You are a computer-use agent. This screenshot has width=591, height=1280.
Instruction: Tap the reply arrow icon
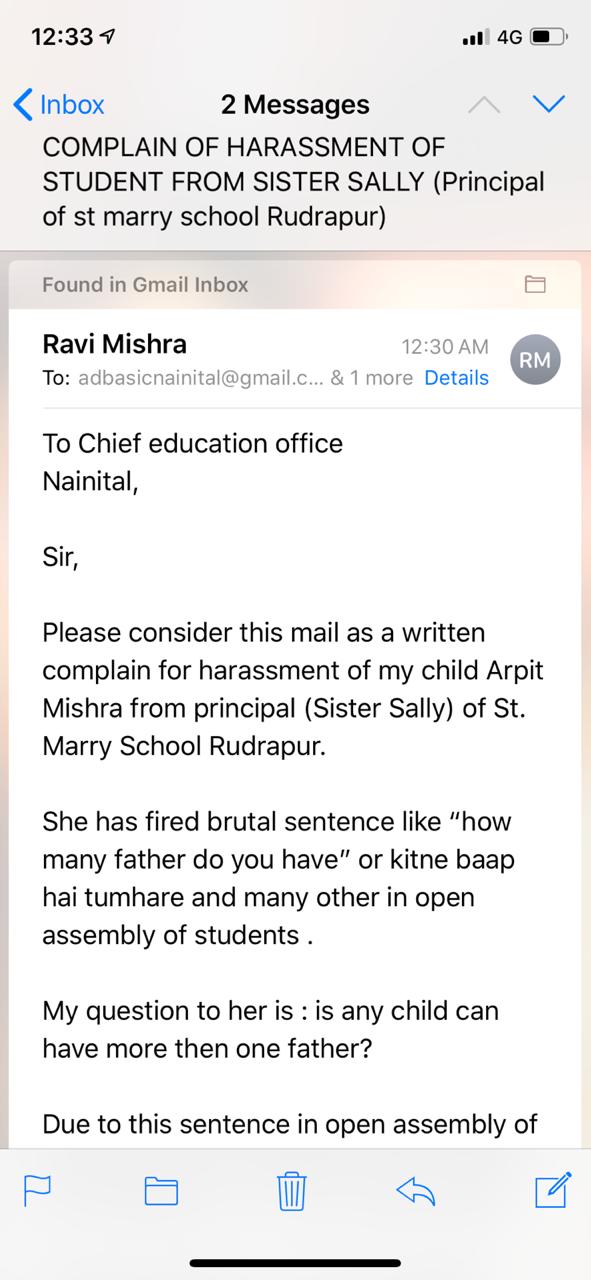tap(417, 1190)
